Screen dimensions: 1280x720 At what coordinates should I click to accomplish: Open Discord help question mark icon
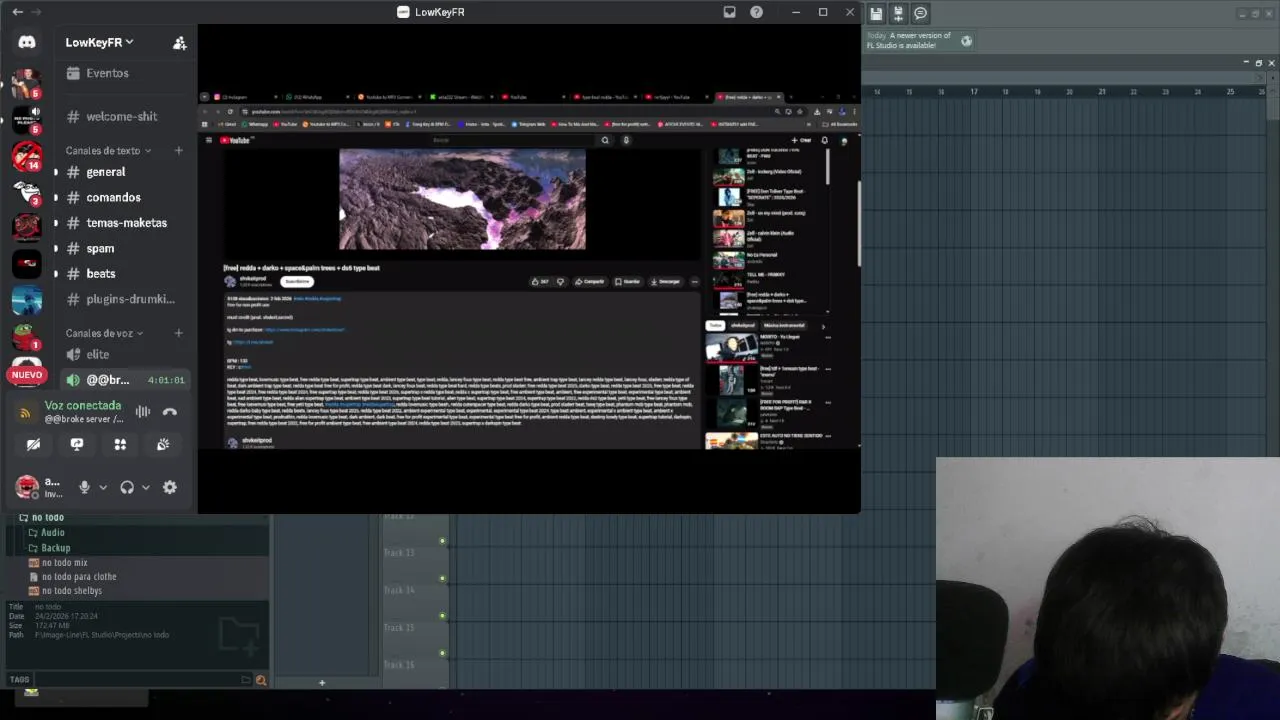757,12
